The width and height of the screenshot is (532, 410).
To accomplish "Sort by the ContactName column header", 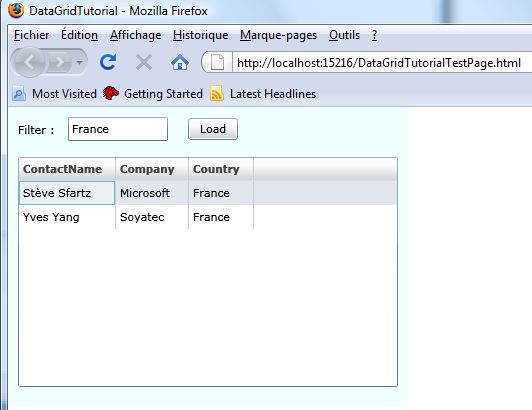I will point(67,169).
